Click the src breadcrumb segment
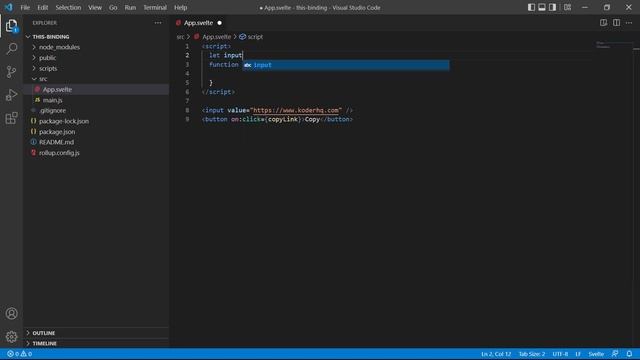 click(180, 37)
